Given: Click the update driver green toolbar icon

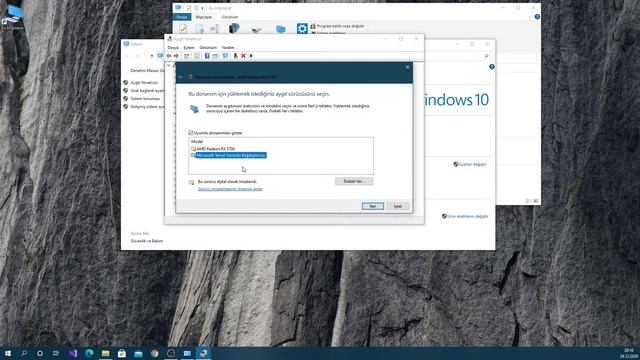Looking at the screenshot, I should (x=236, y=56).
